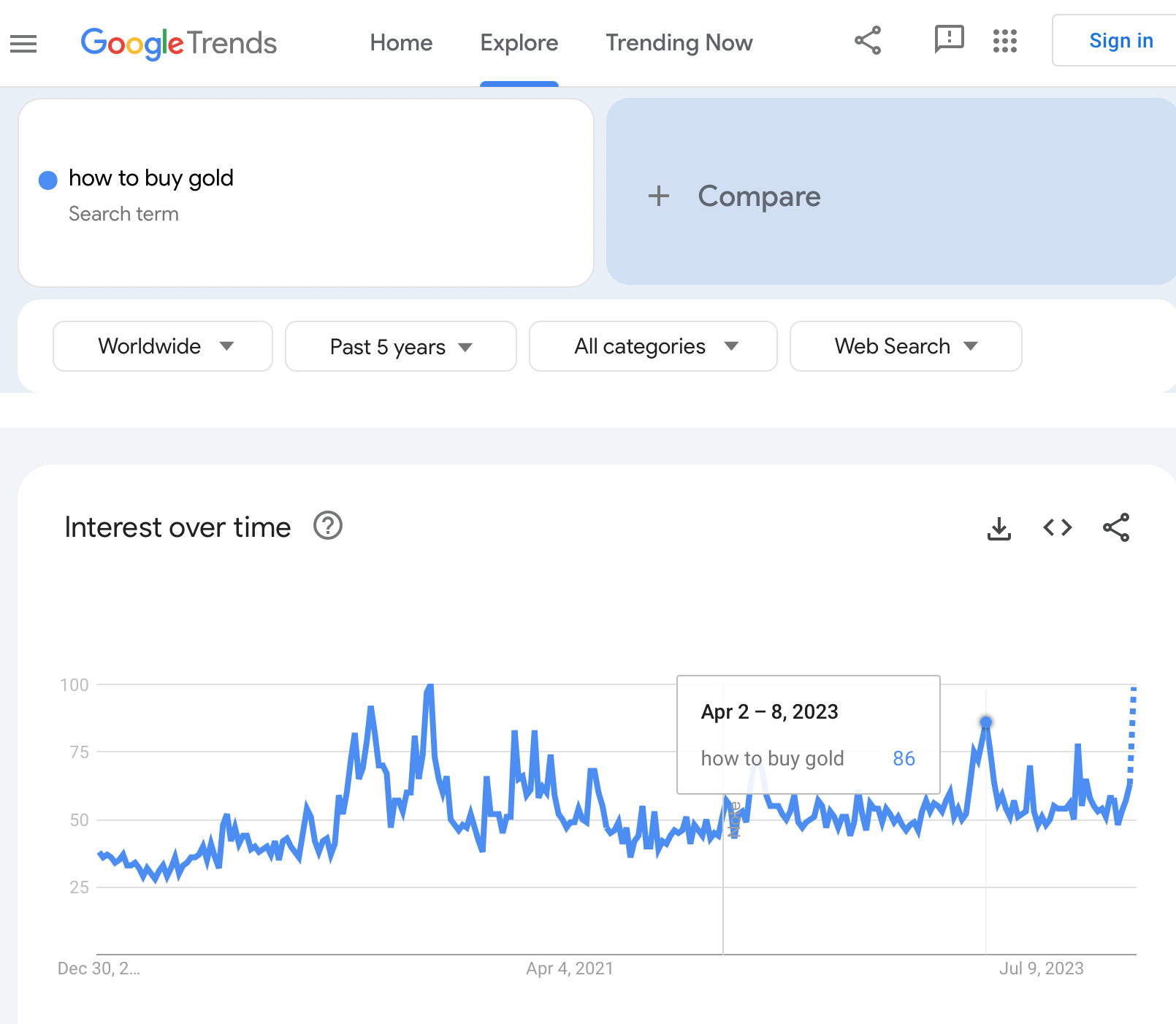Go to the Home tab
The width and height of the screenshot is (1176, 1024).
[401, 43]
